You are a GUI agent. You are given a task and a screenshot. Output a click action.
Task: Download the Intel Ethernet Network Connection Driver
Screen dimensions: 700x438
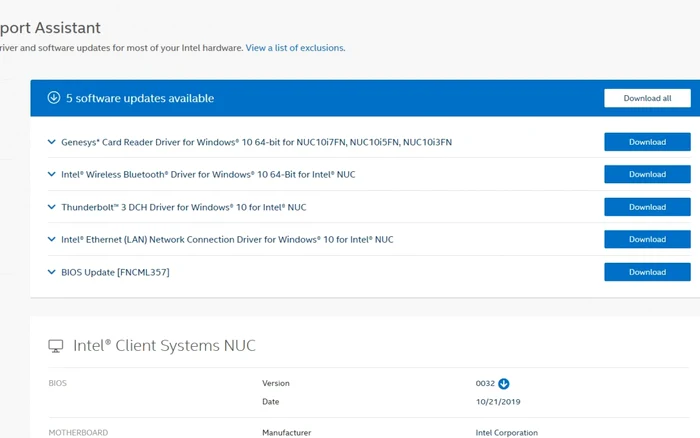[x=647, y=239]
